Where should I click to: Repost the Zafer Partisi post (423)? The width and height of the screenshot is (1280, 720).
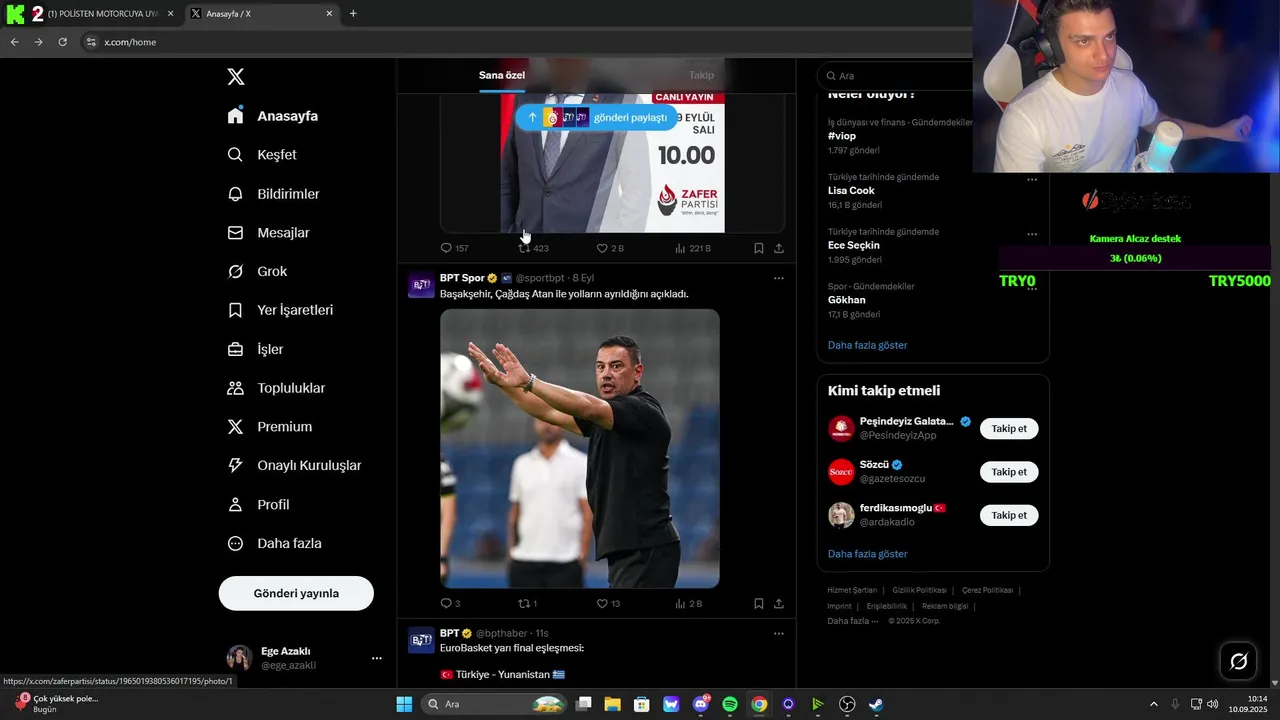[533, 248]
